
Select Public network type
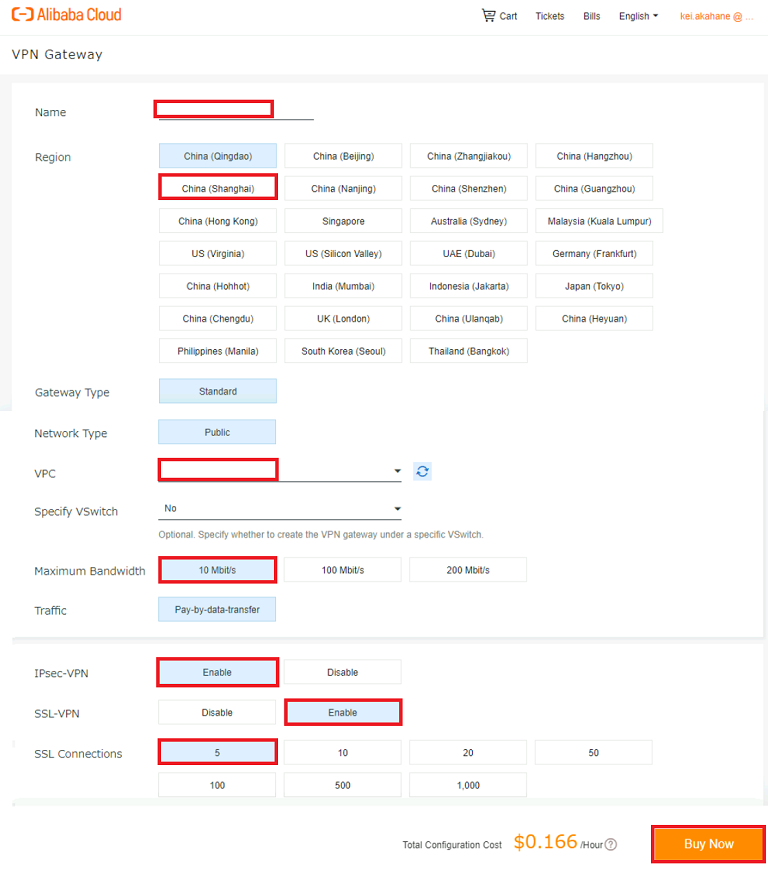[217, 432]
